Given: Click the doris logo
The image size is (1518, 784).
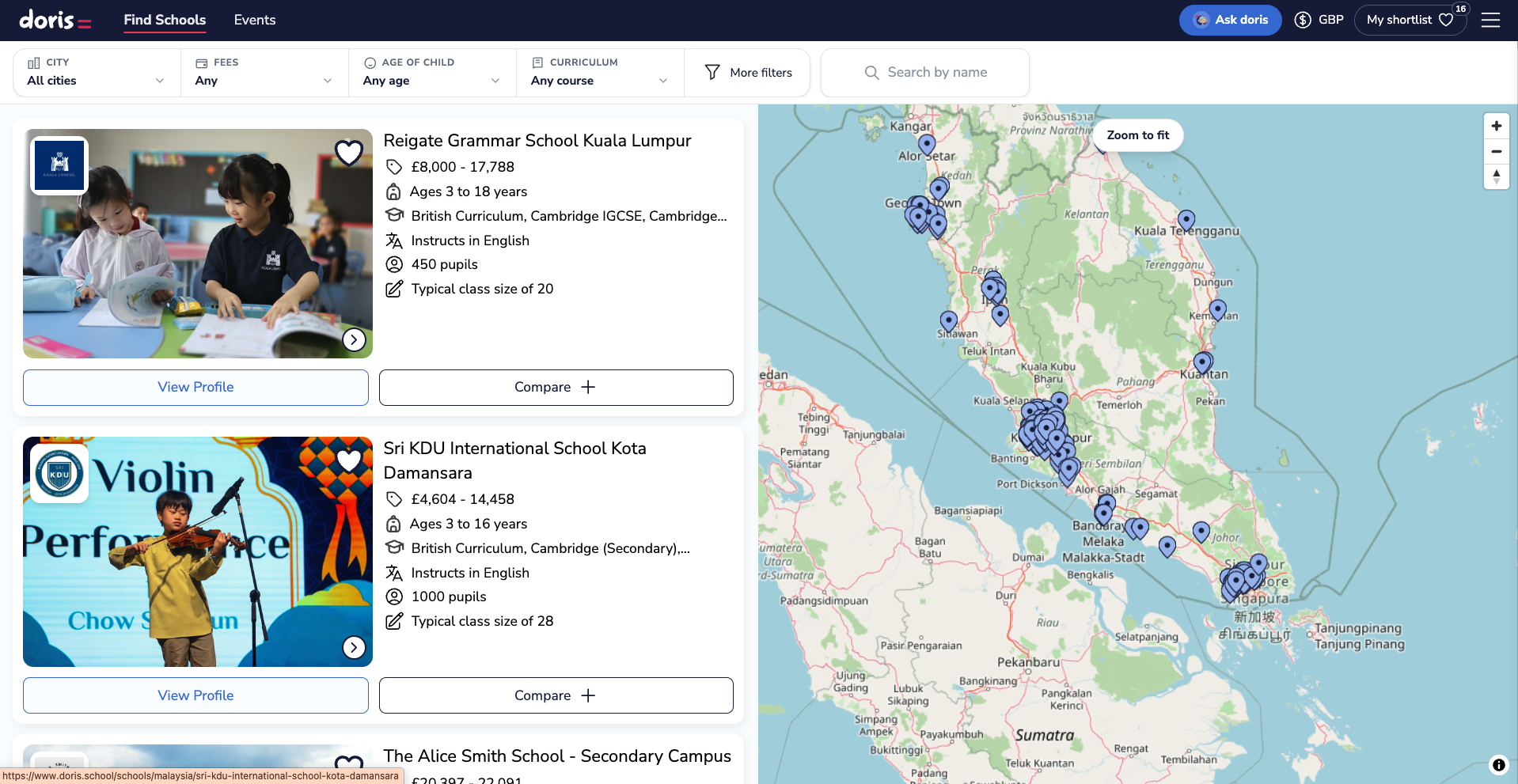Looking at the screenshot, I should click(x=55, y=20).
